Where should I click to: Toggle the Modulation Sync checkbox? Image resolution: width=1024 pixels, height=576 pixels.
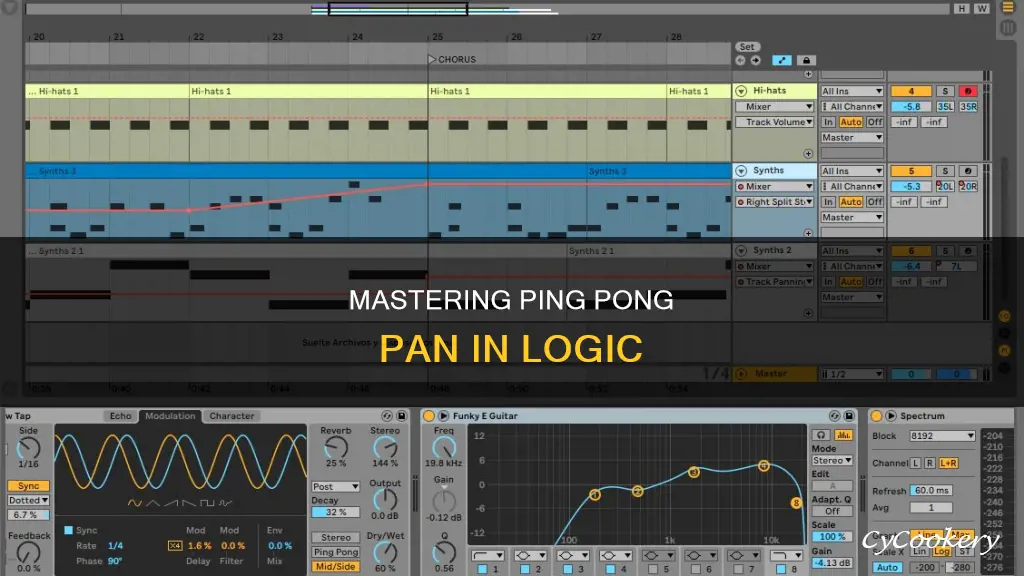tap(69, 530)
